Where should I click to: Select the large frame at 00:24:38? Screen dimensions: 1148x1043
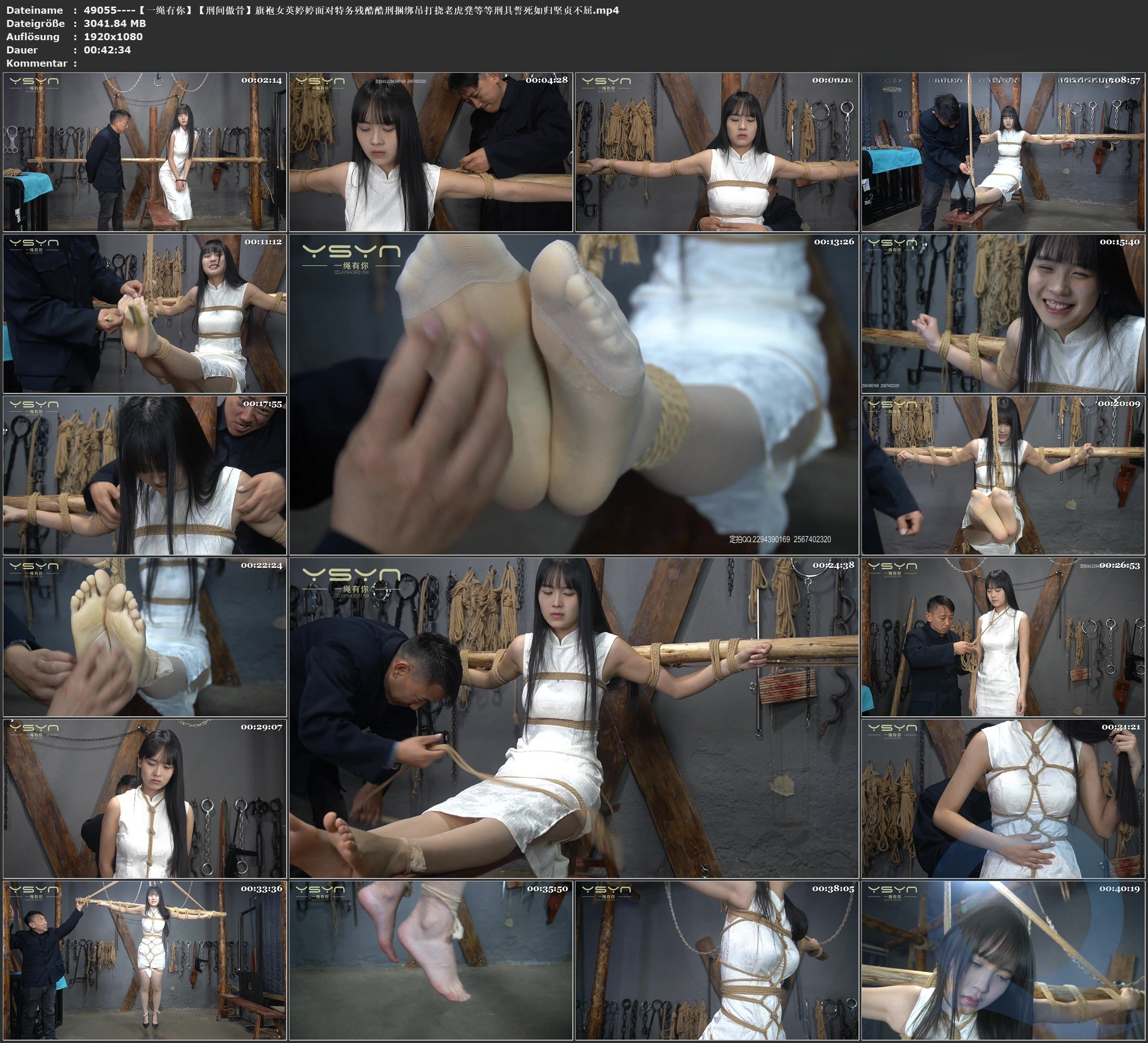(573, 718)
